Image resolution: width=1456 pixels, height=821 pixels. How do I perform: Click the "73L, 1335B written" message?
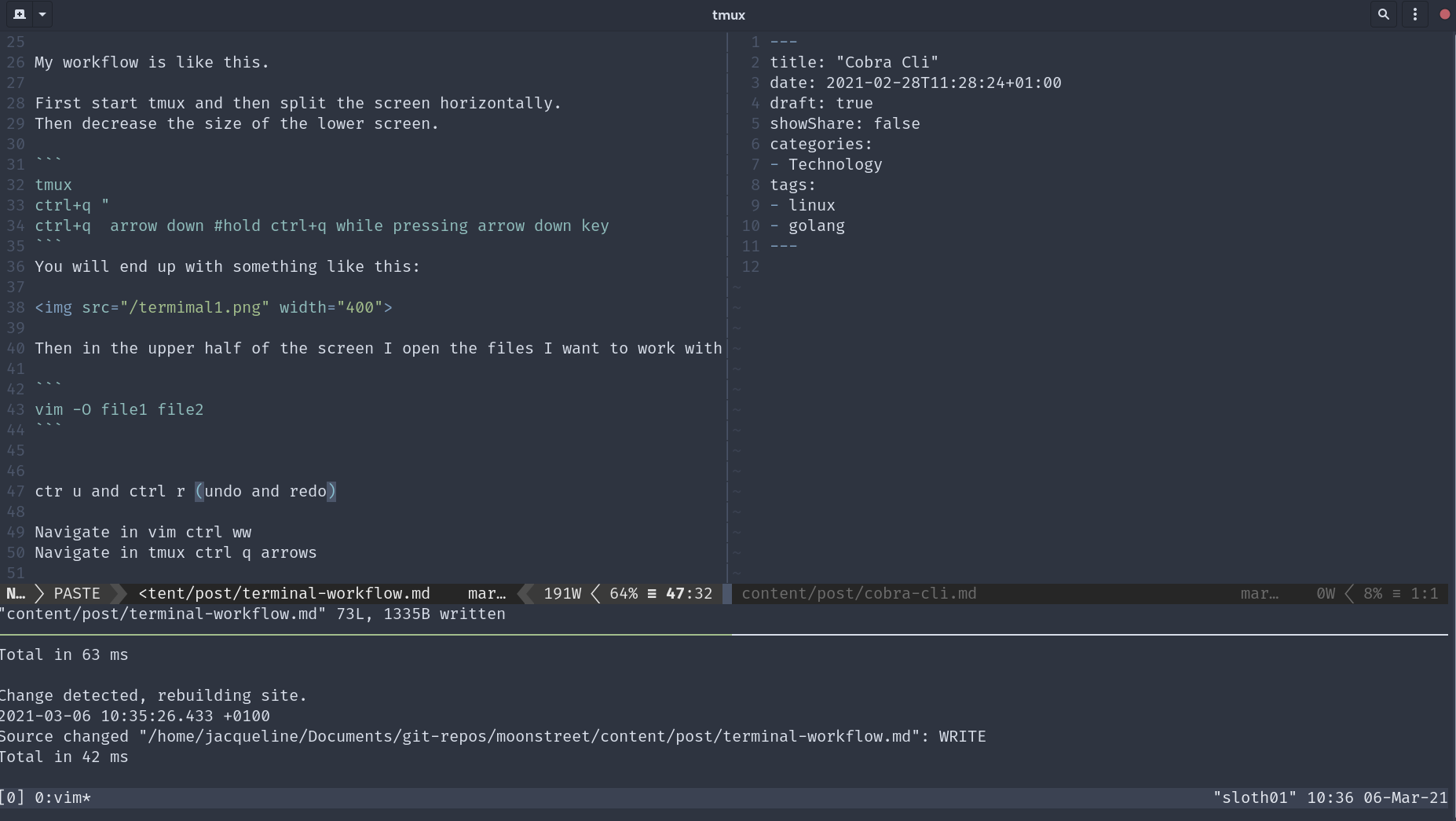point(421,614)
